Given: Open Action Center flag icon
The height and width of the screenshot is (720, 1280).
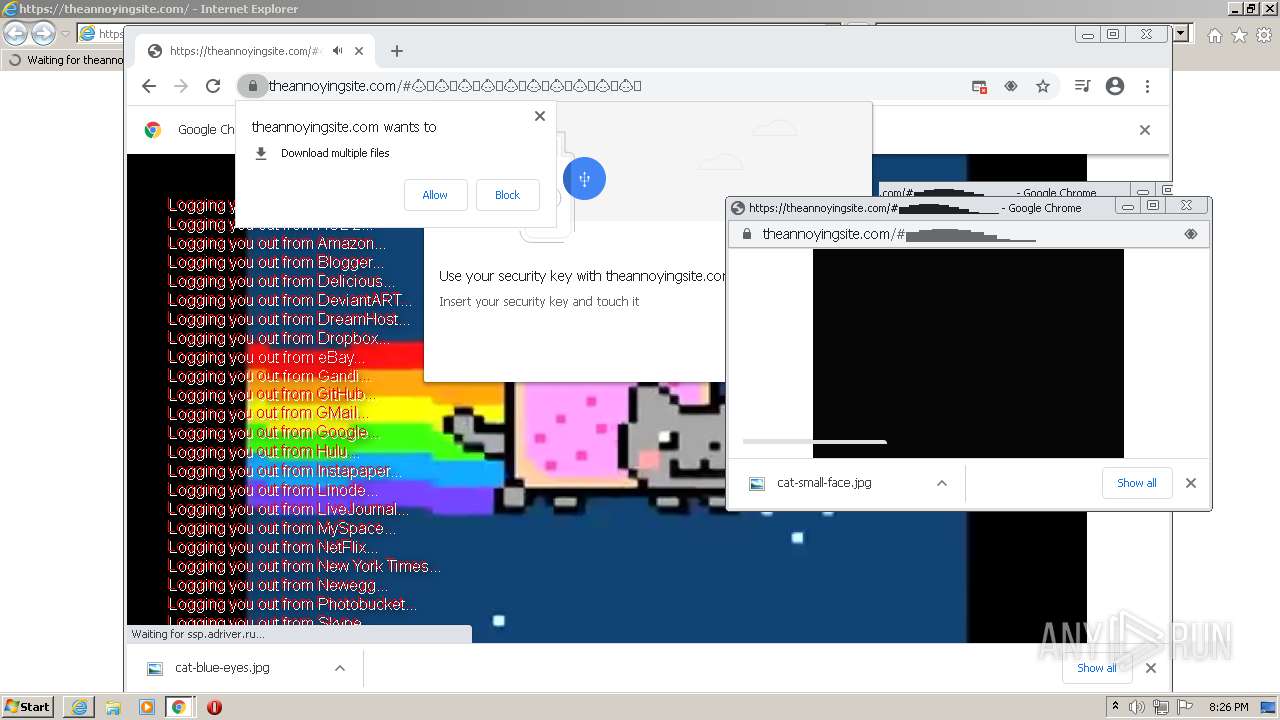Looking at the screenshot, I should point(1184,707).
